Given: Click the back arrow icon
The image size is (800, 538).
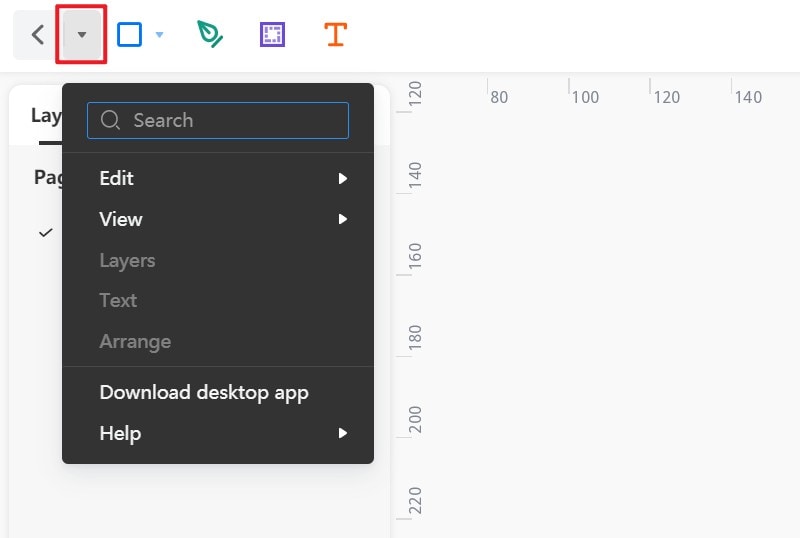Looking at the screenshot, I should tap(38, 35).
